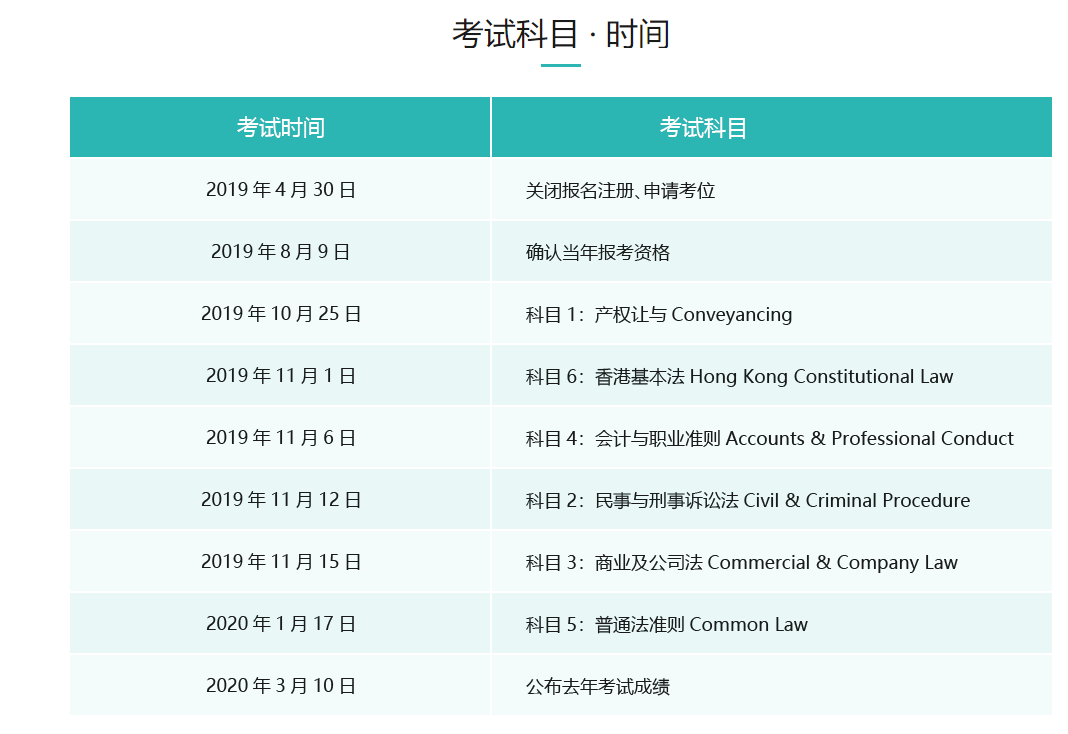Click the date 2019 年 4 月 30 日
This screenshot has height=734, width=1068.
click(x=280, y=190)
